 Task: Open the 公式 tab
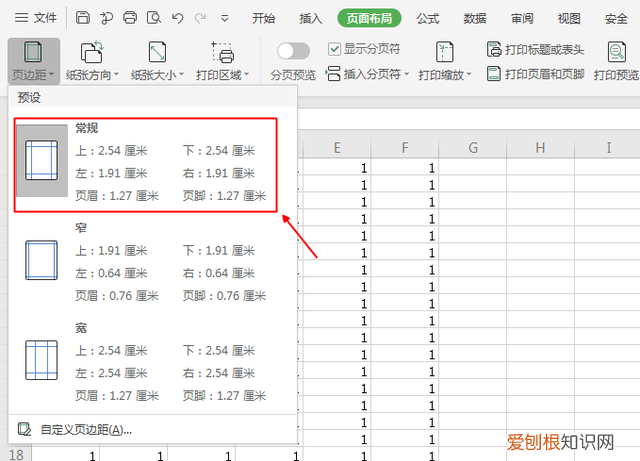point(428,18)
